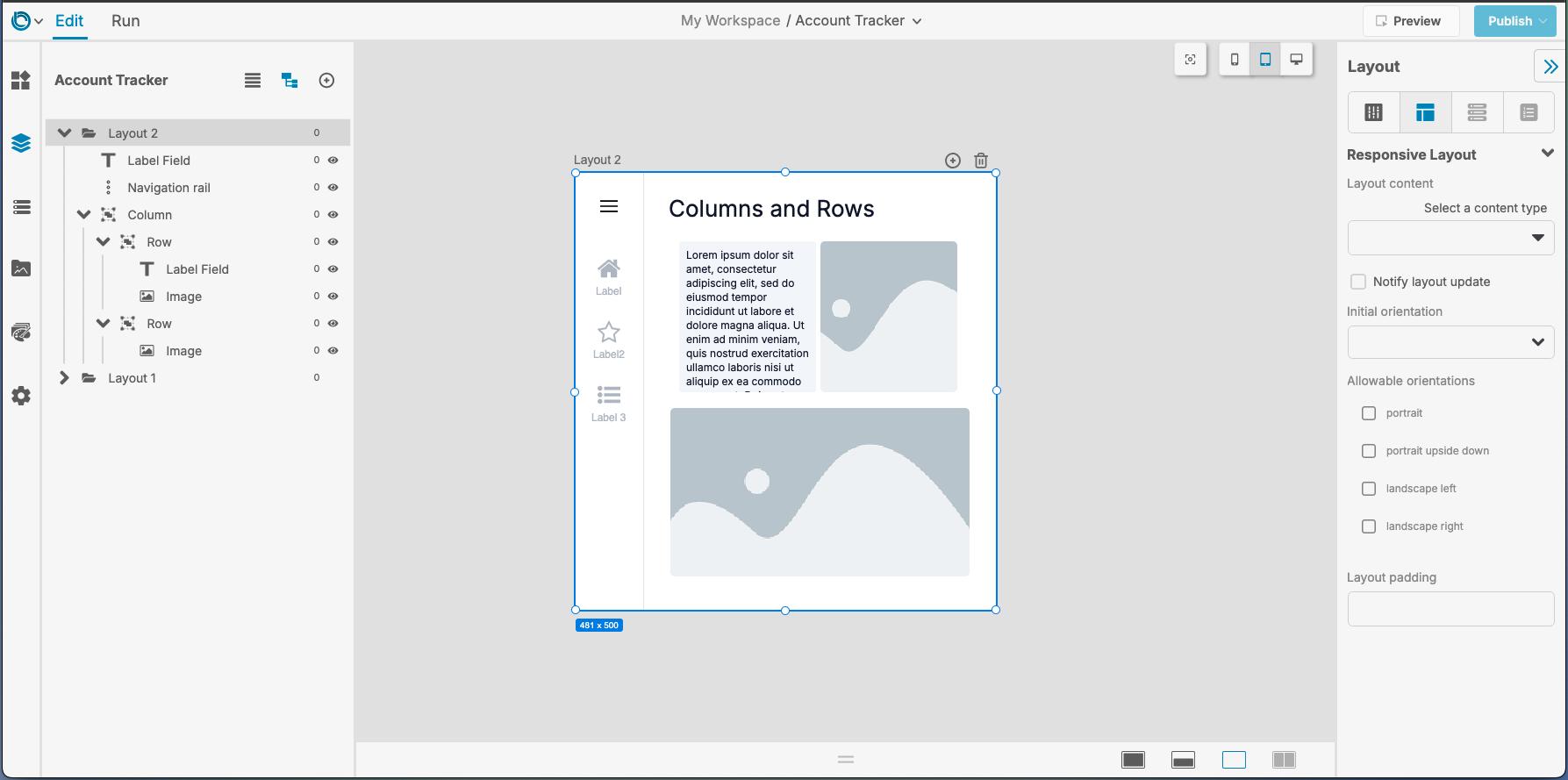The width and height of the screenshot is (1568, 780).
Task: Toggle visibility of second Row
Action: (333, 324)
